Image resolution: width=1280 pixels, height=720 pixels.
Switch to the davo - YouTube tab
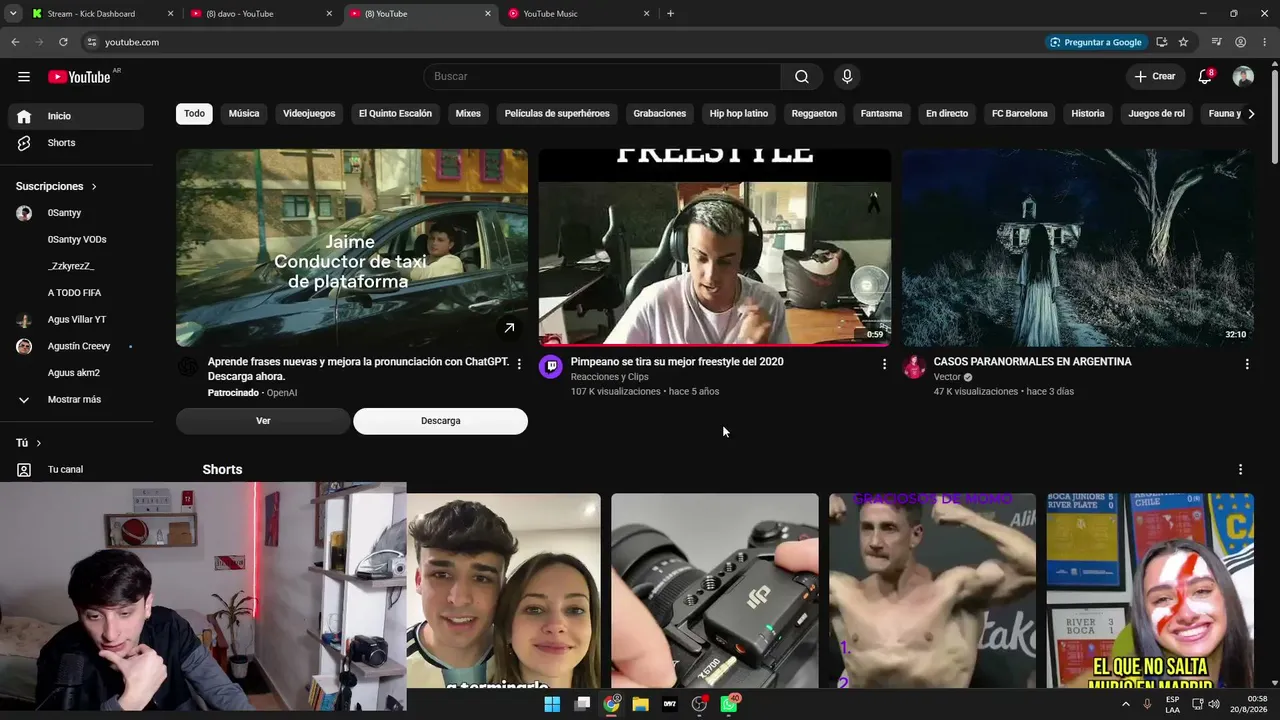tap(262, 14)
